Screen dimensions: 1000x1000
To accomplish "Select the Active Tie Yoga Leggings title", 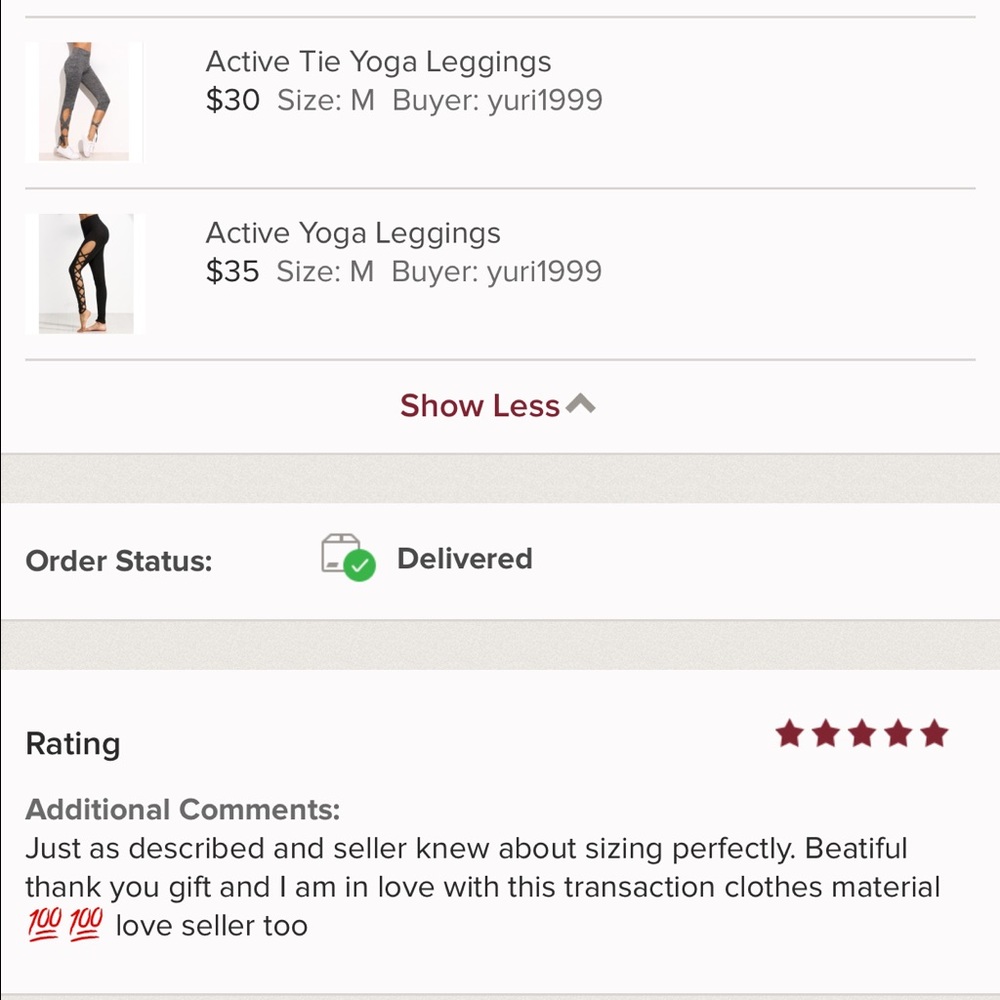I will click(378, 62).
